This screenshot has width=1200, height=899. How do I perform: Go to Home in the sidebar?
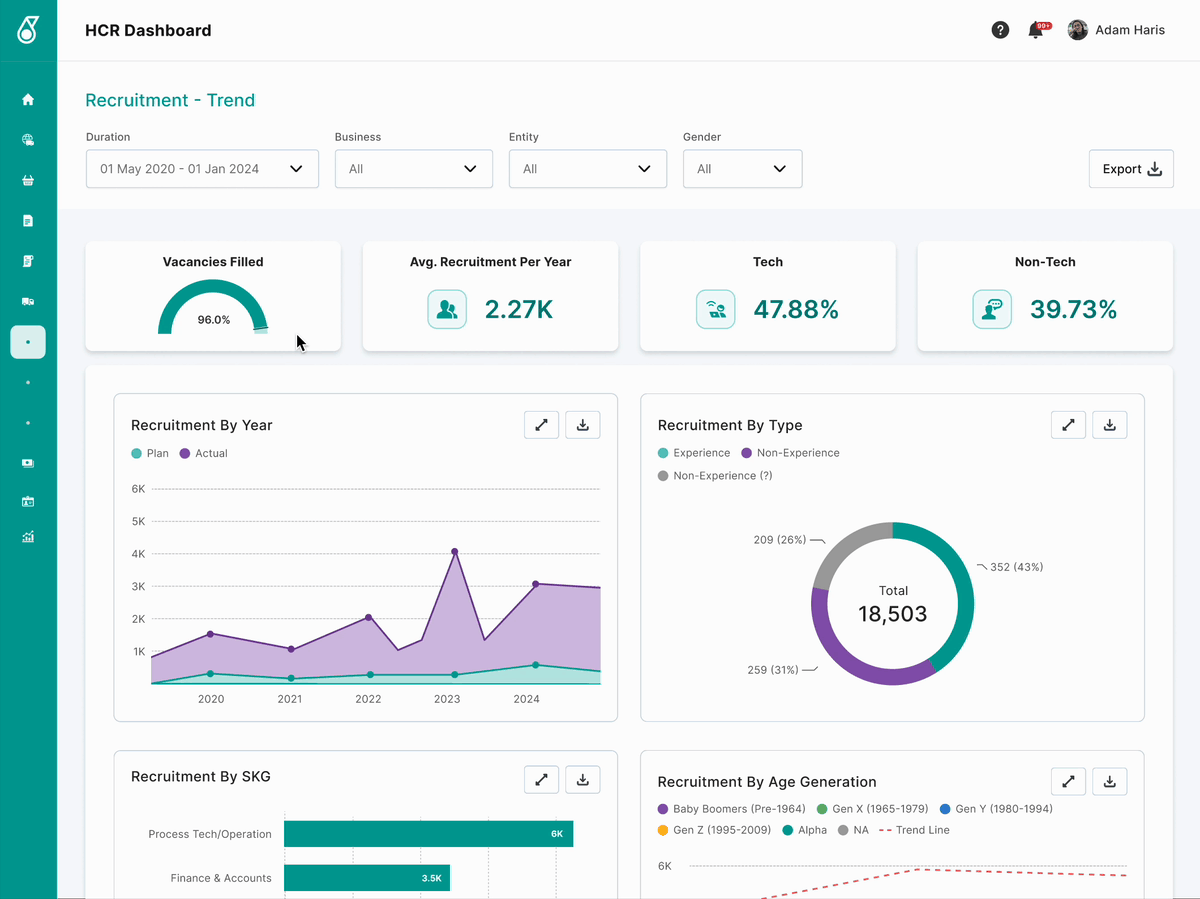click(x=28, y=99)
